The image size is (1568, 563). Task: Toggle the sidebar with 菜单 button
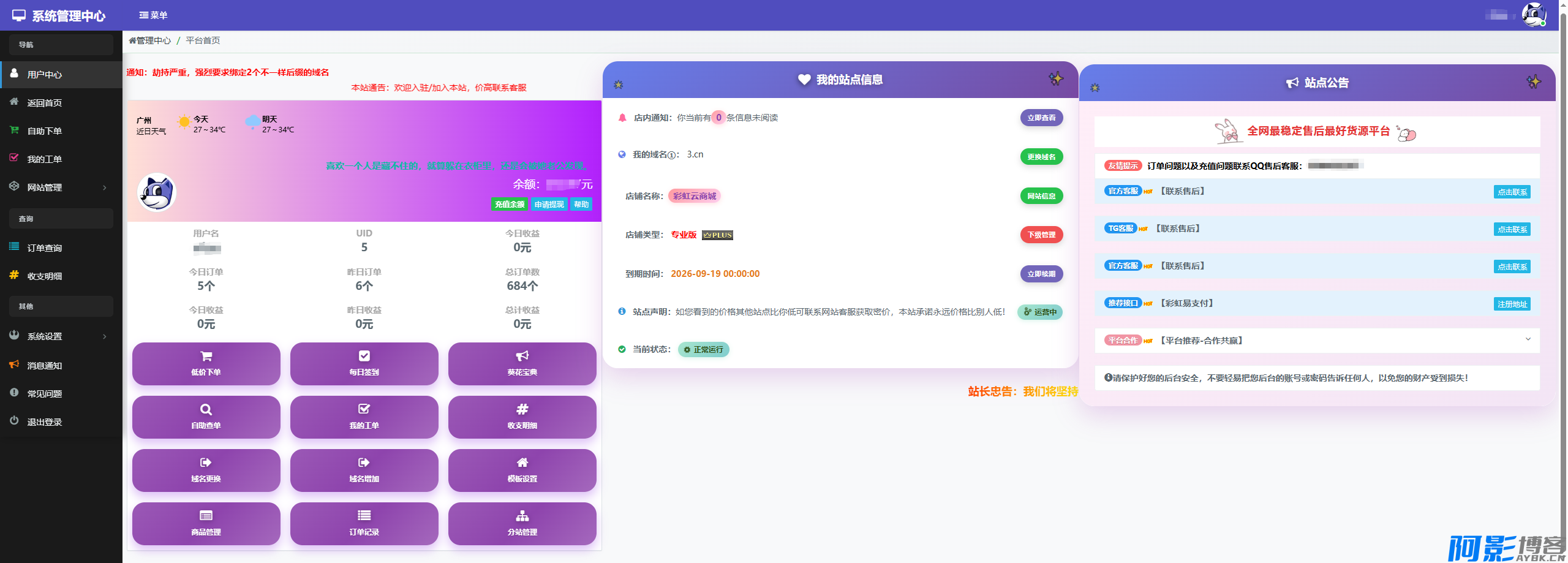click(x=153, y=15)
